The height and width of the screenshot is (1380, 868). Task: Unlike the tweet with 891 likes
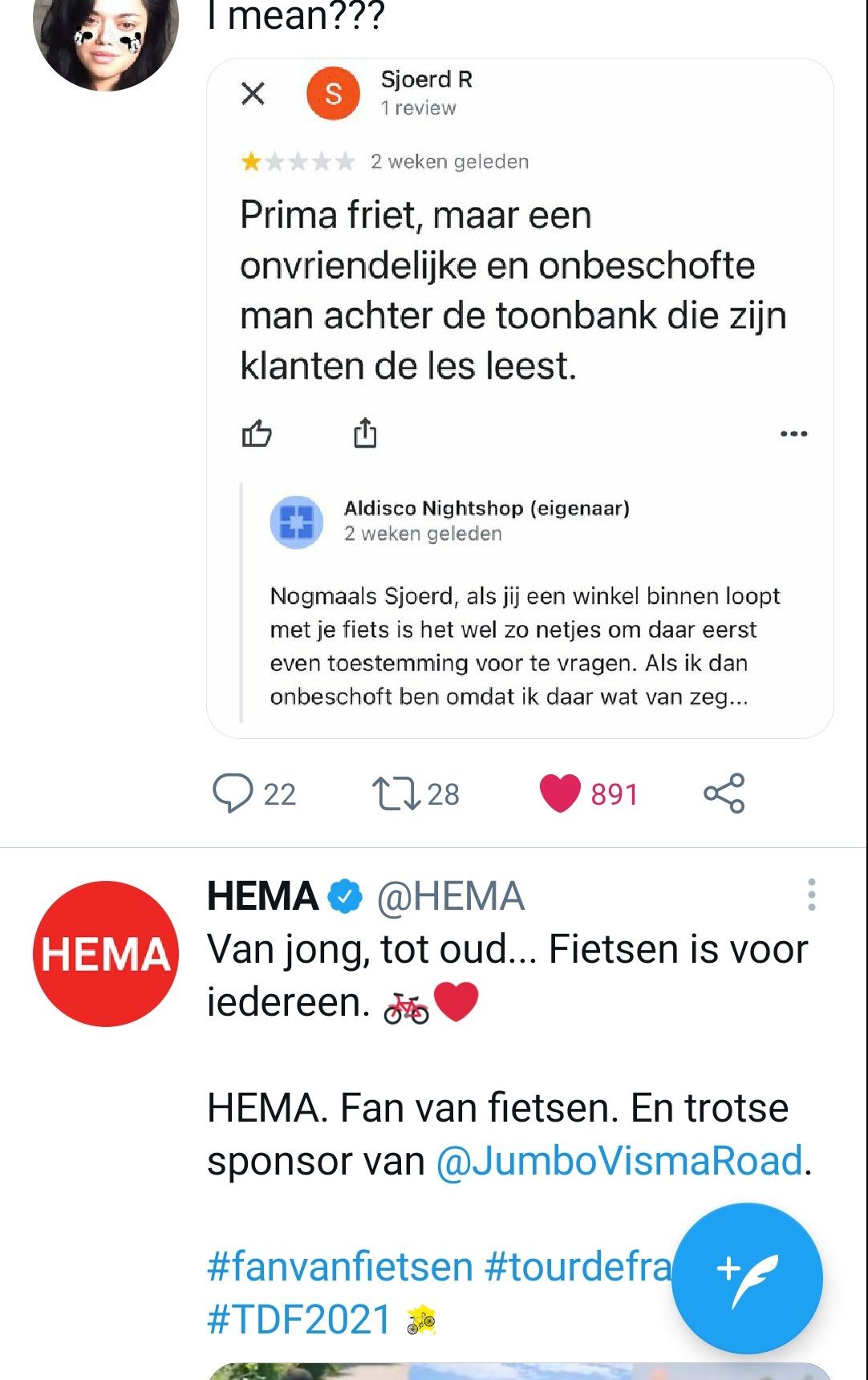point(560,793)
